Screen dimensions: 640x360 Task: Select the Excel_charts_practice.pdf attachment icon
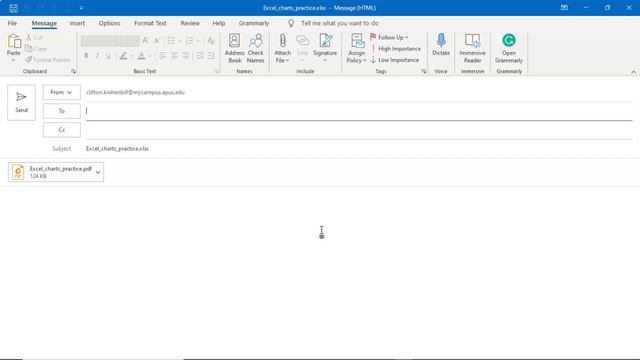[x=18, y=172]
